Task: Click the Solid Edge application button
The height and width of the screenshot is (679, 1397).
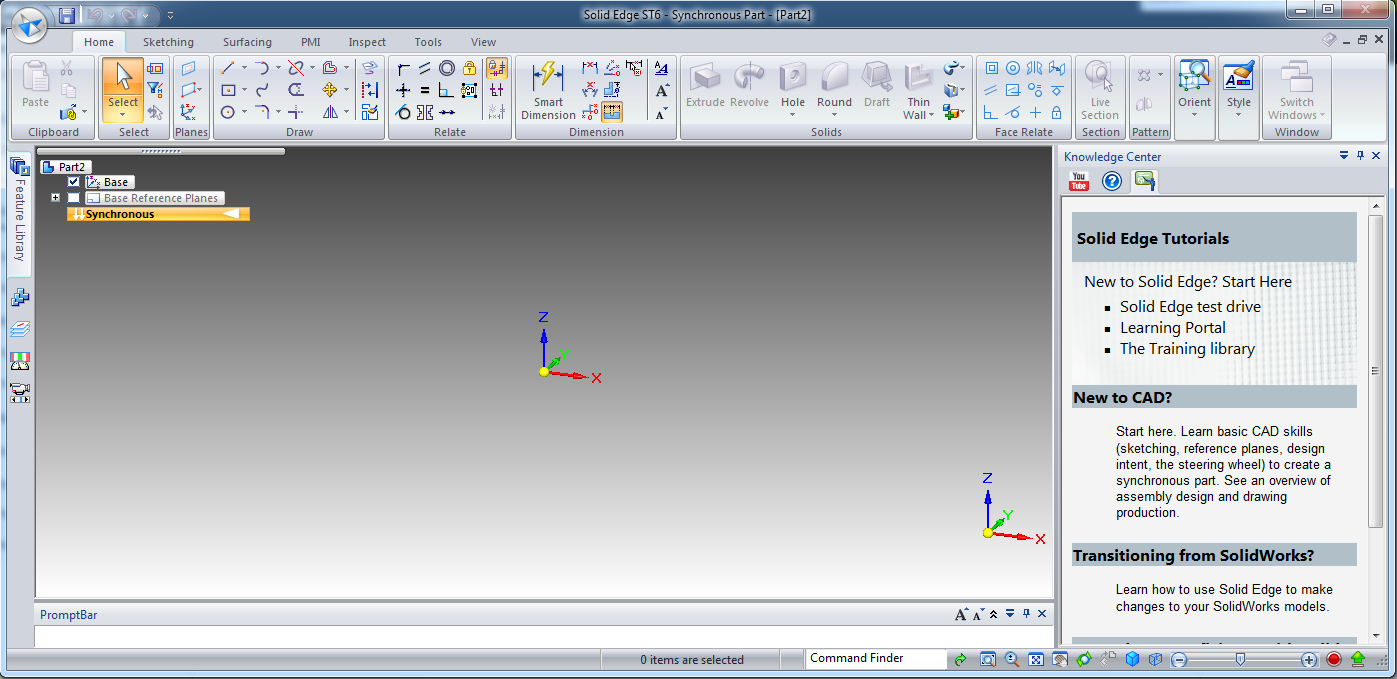Action: (x=29, y=23)
